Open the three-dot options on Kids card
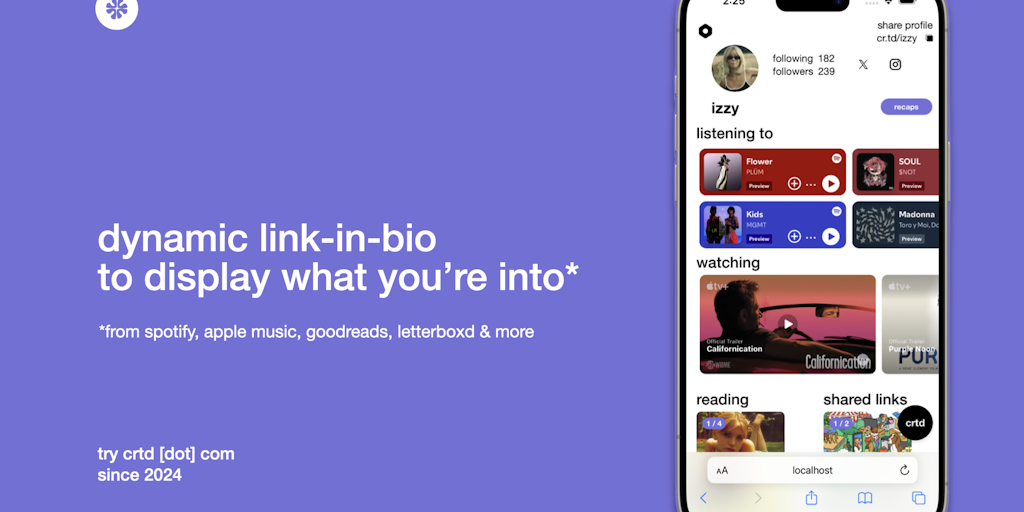The image size is (1024, 512). coord(811,237)
